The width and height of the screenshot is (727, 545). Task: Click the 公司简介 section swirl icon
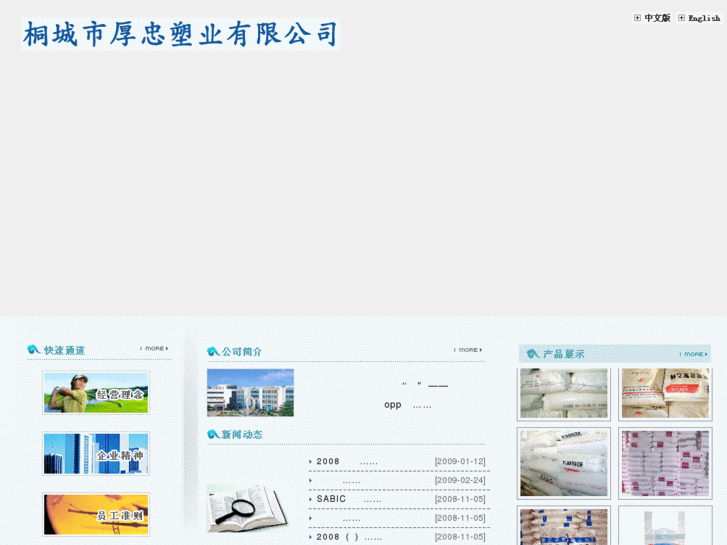213,351
